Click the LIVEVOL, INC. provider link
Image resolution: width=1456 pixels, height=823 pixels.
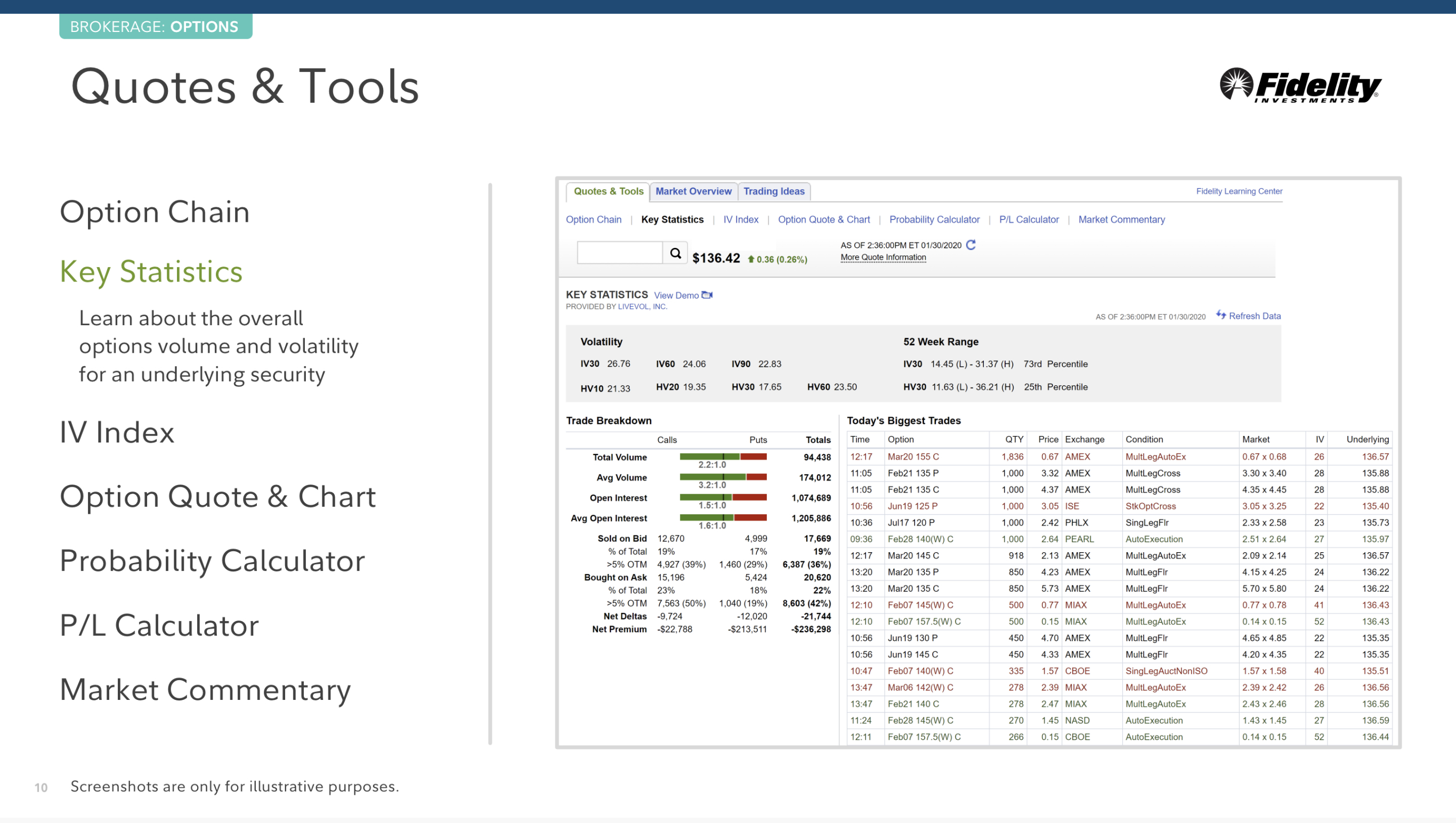[x=642, y=306]
